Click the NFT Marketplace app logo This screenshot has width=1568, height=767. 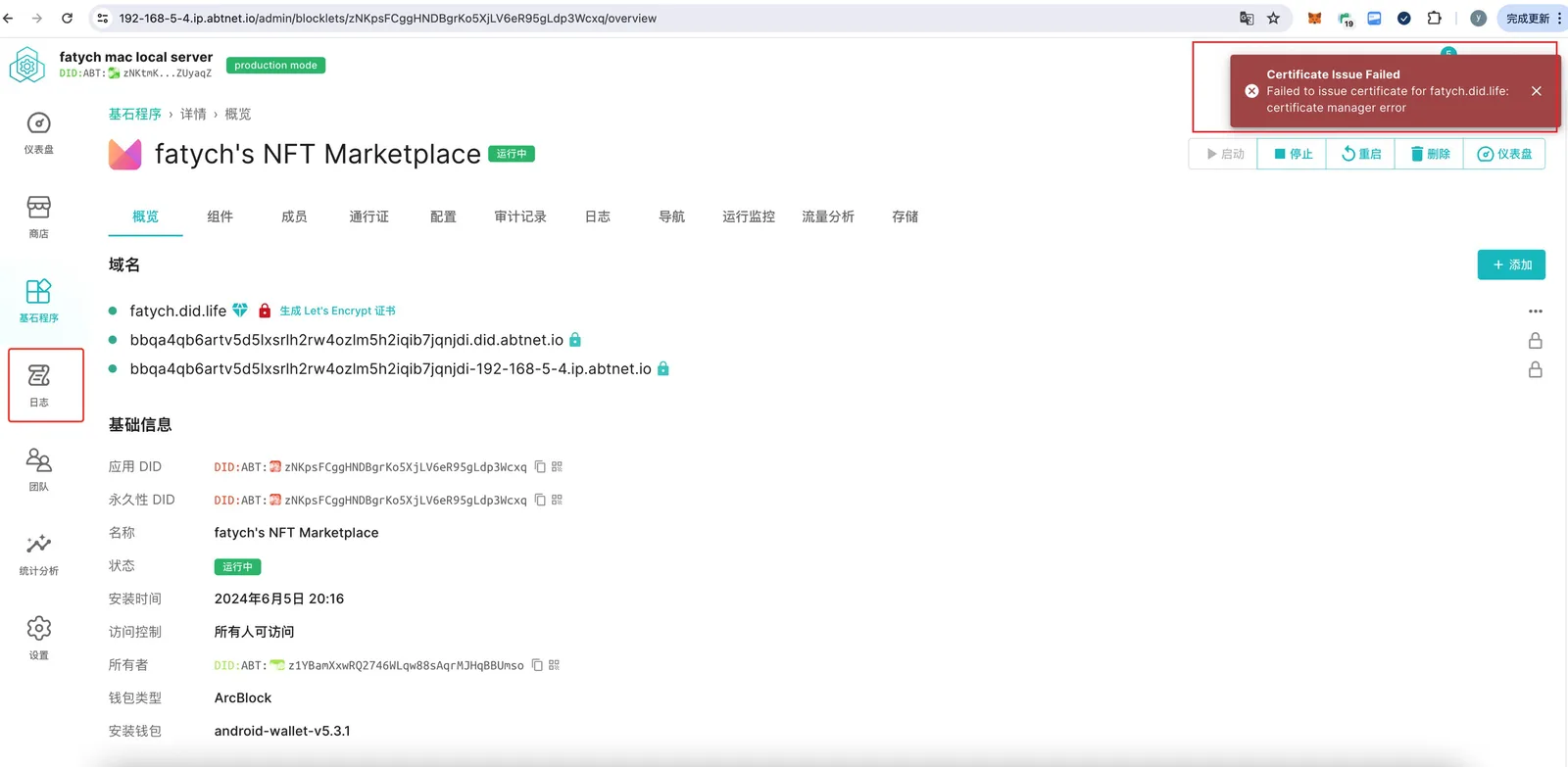[125, 155]
